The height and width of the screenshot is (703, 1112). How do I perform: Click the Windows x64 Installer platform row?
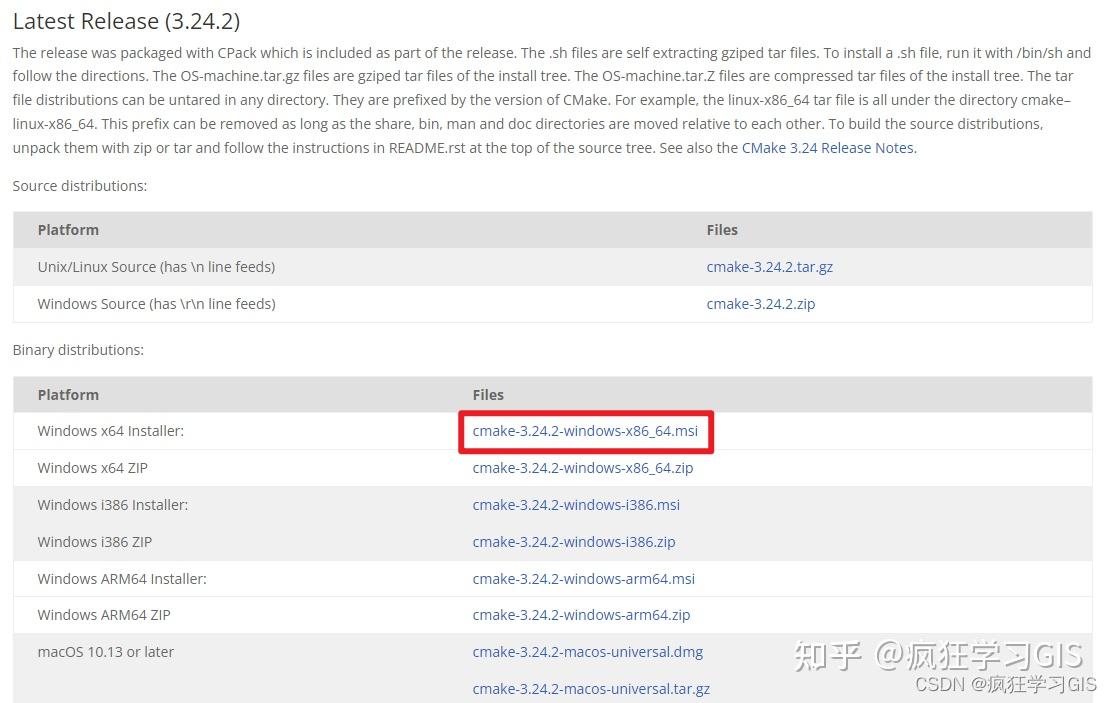[x=110, y=431]
